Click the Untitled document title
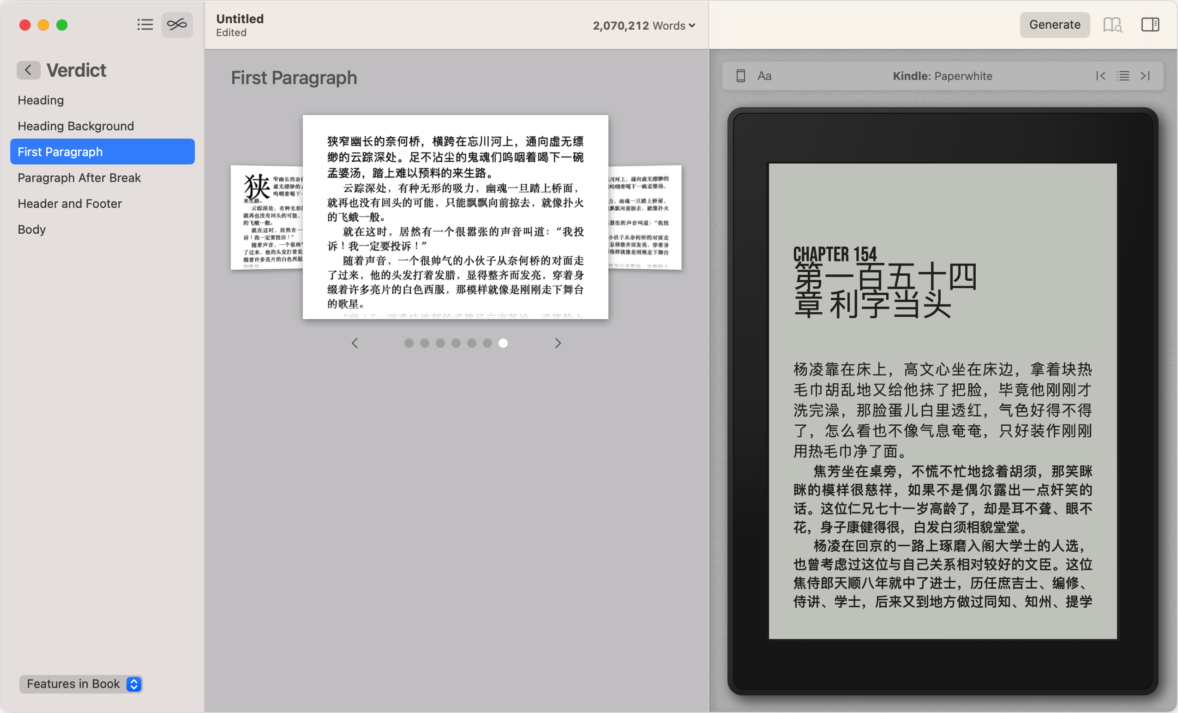Viewport: 1178px width, 713px height. [x=240, y=19]
